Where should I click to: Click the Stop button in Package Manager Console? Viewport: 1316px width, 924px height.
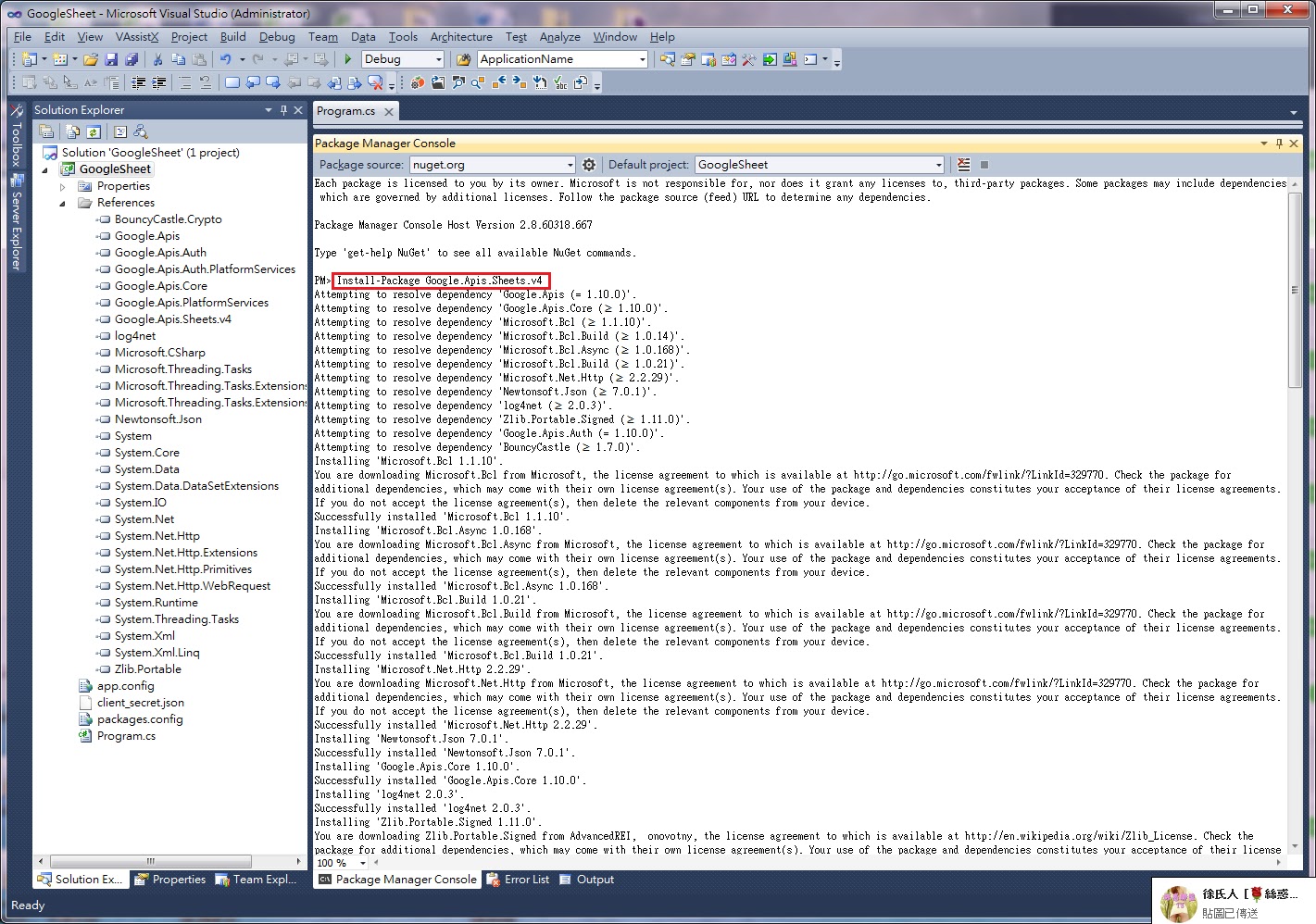984,164
